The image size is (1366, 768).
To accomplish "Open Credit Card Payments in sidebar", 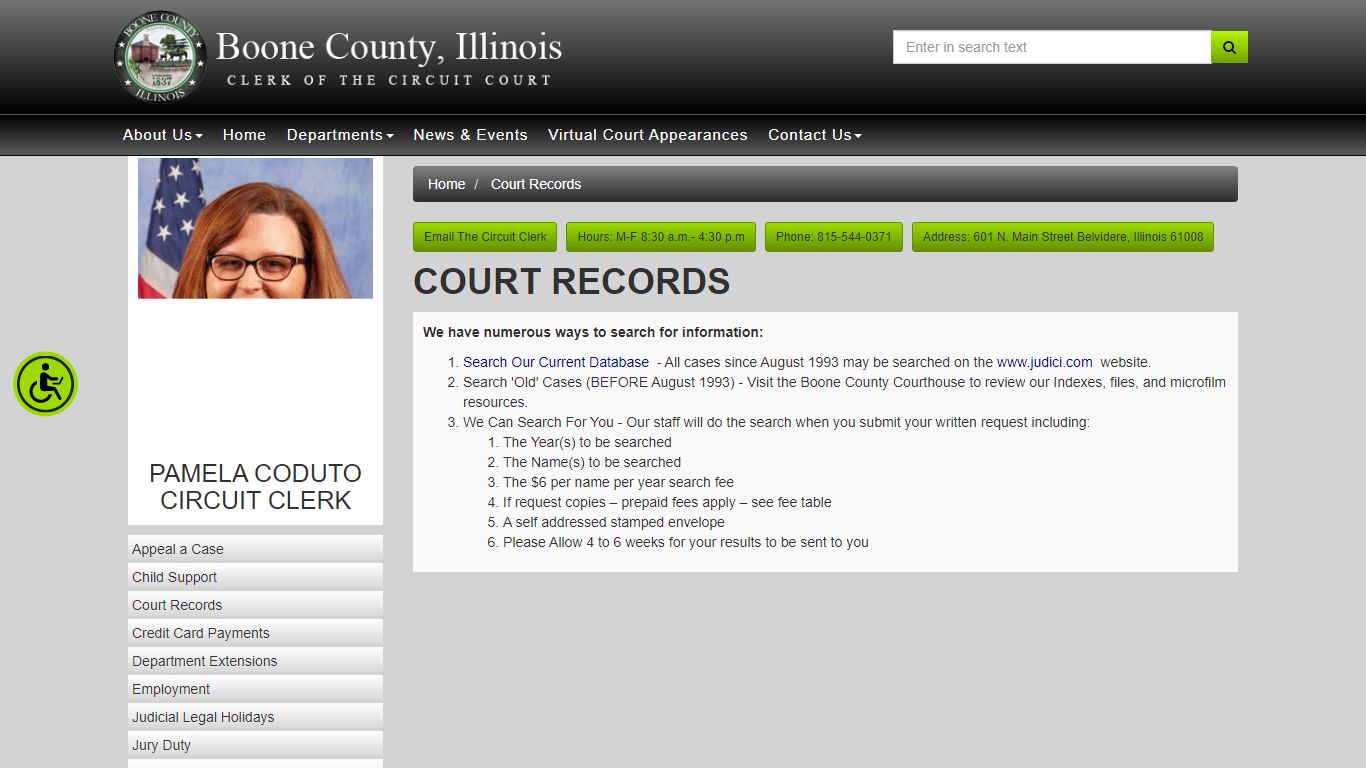I will click(255, 633).
